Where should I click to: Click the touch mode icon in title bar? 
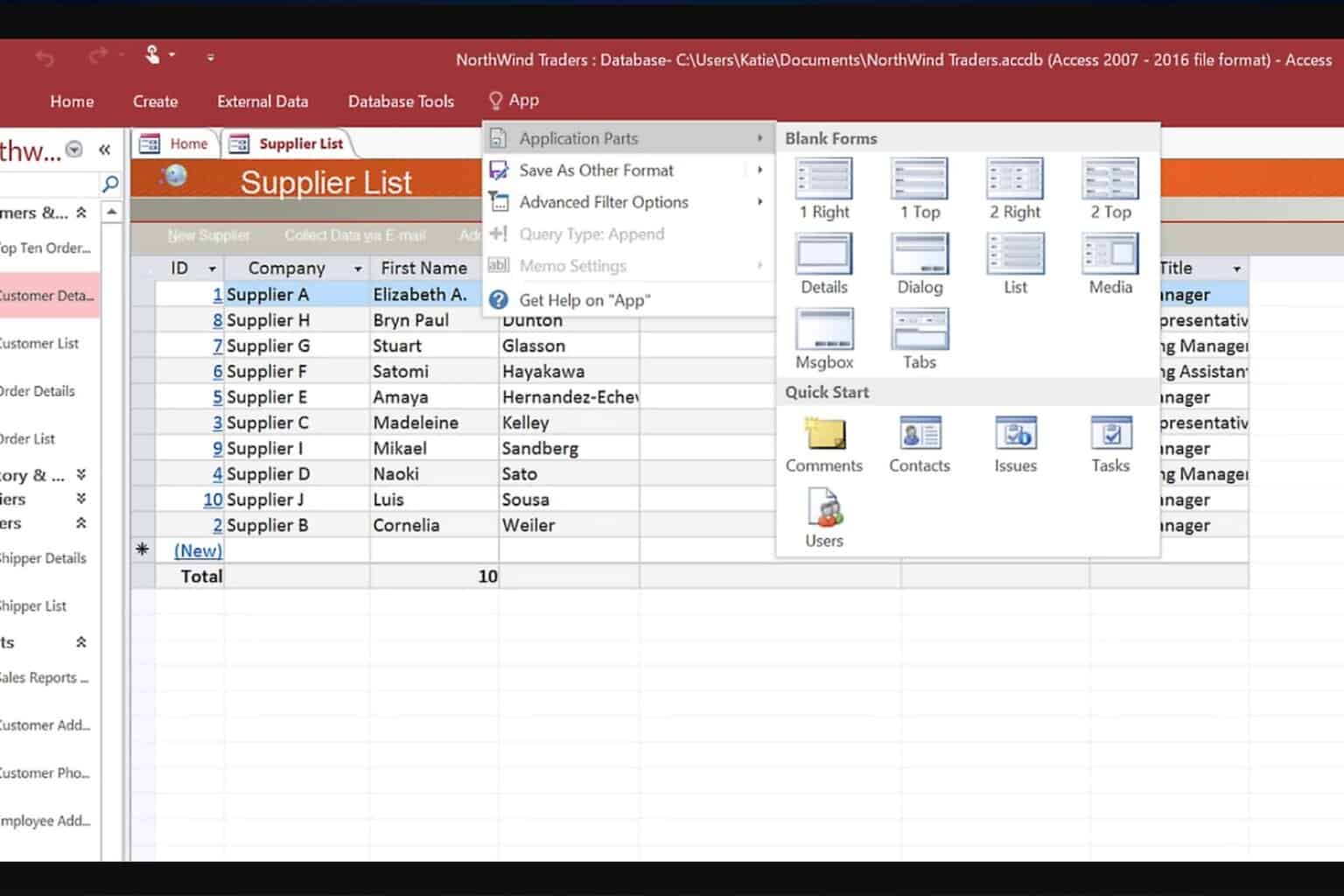click(x=152, y=55)
